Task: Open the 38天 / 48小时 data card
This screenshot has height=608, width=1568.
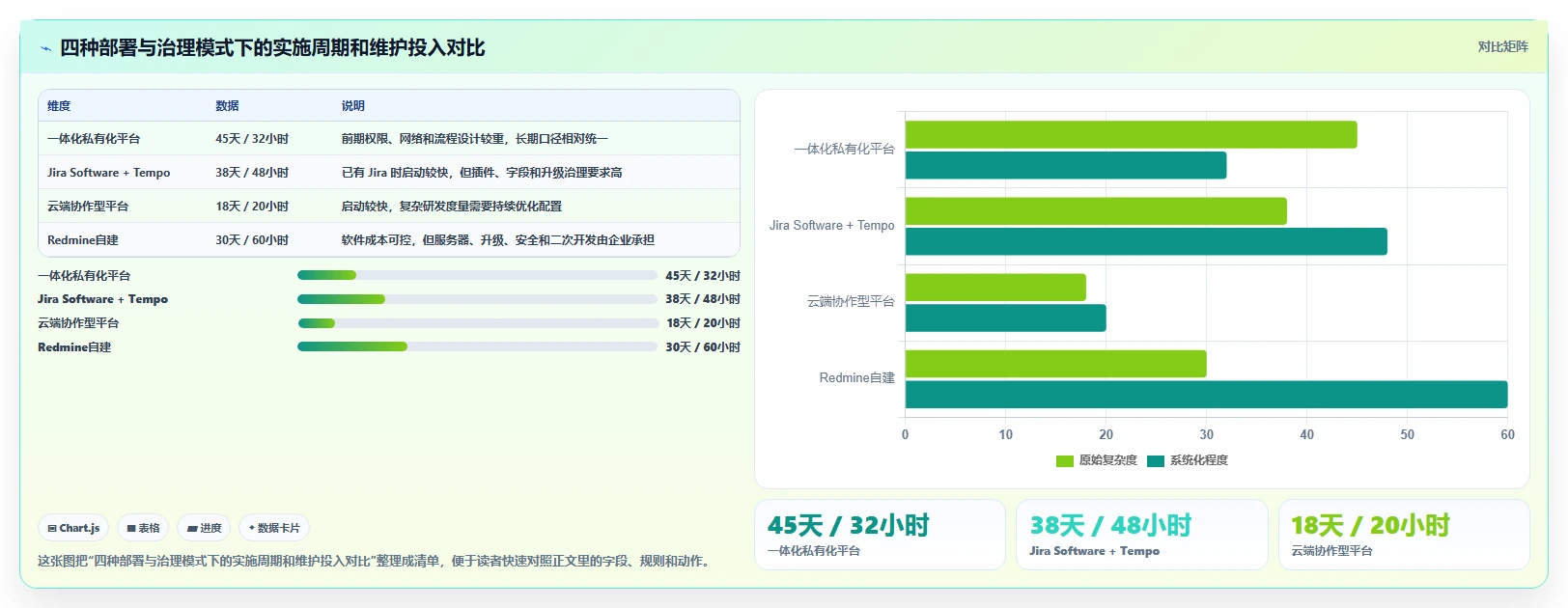Action: coord(1141,535)
